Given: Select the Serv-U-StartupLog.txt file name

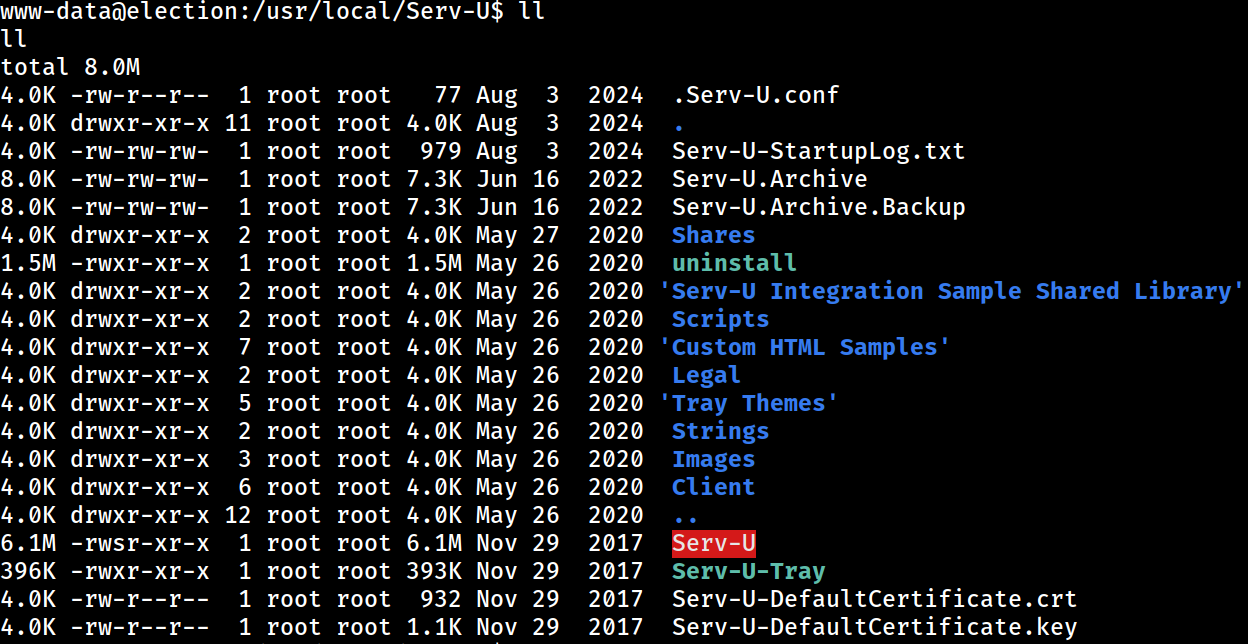Looking at the screenshot, I should pyautogui.click(x=818, y=151).
